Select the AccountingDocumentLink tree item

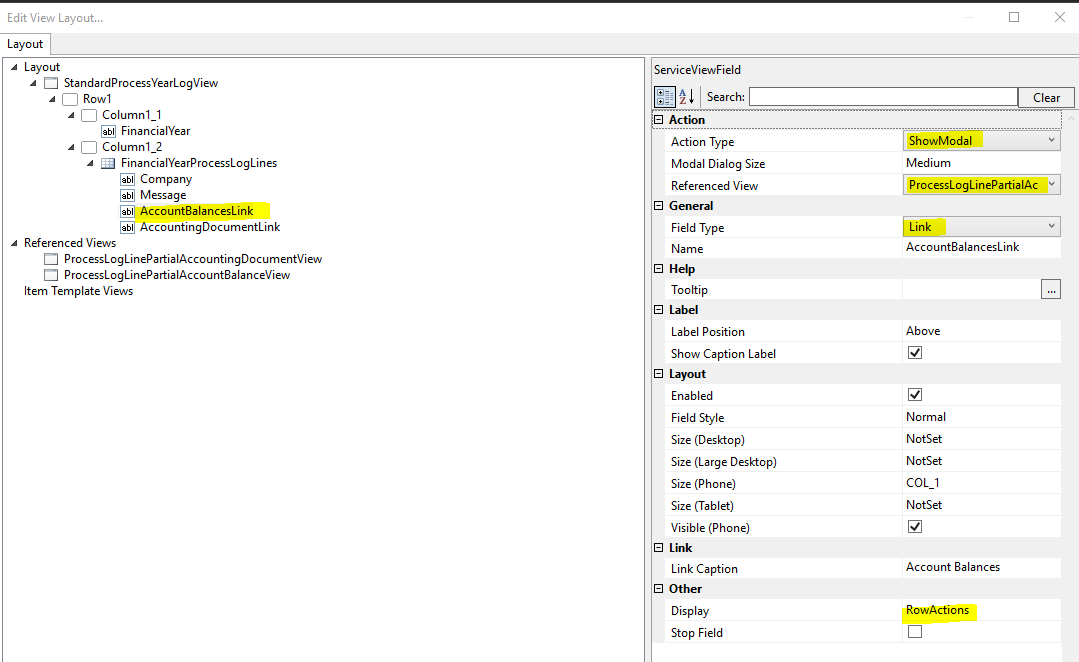(x=210, y=227)
